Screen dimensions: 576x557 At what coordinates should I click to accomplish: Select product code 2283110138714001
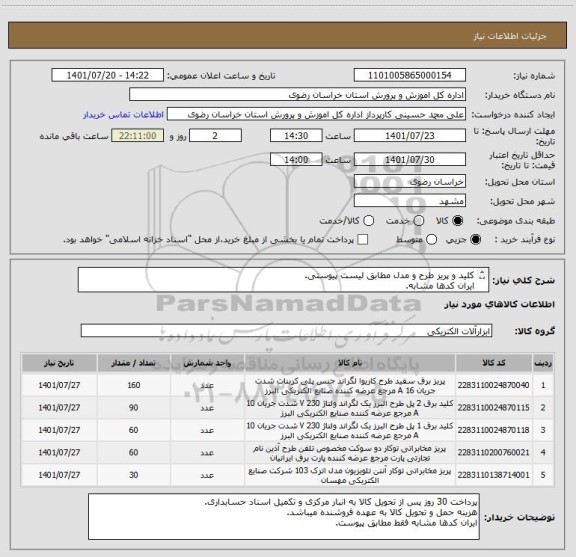click(493, 475)
